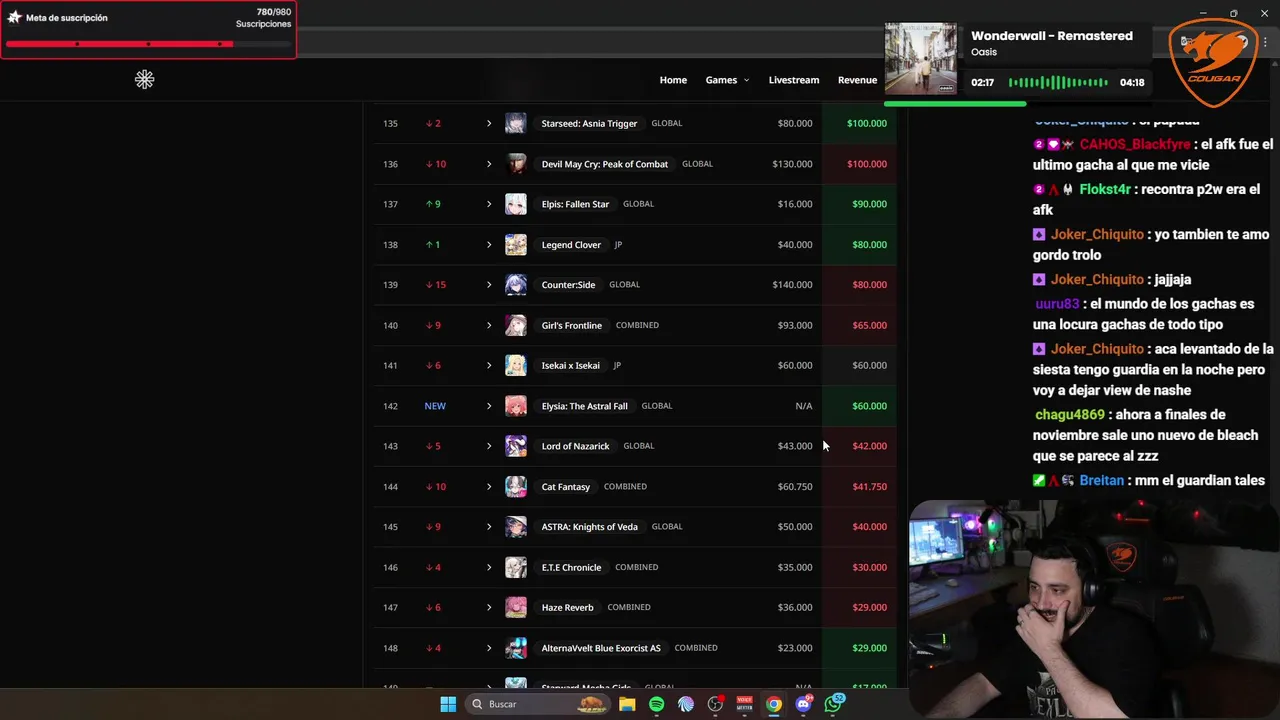This screenshot has height=720, width=1280.
Task: Click the ASTRA: Knights of Veda icon
Action: coord(516,527)
